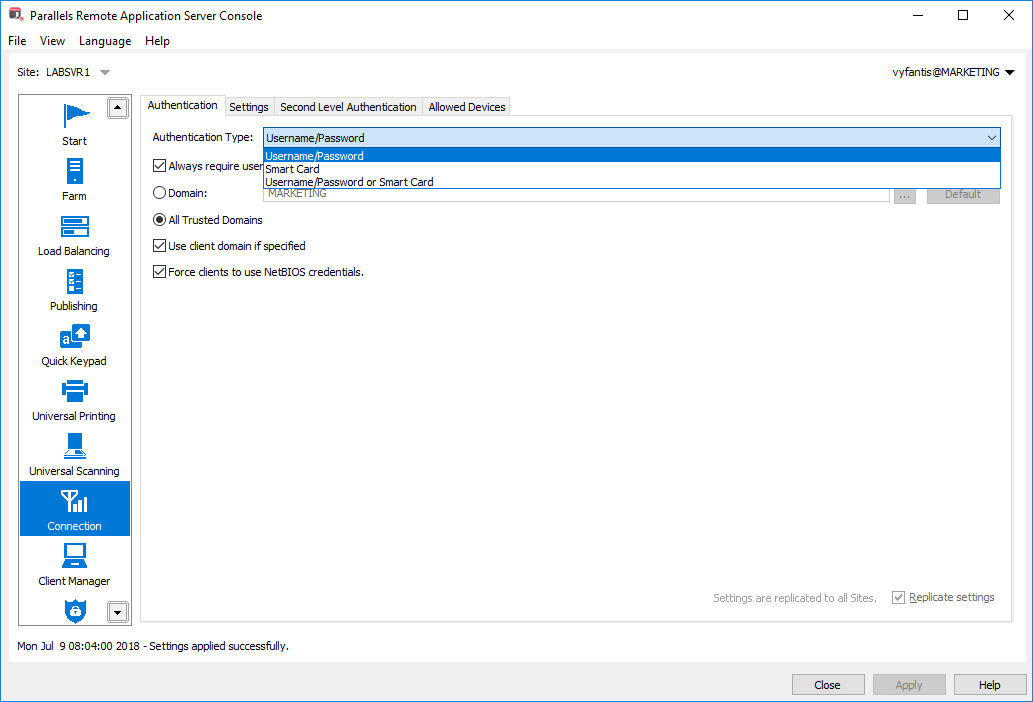This screenshot has width=1033, height=702.
Task: Open the Help menu
Action: pos(157,41)
